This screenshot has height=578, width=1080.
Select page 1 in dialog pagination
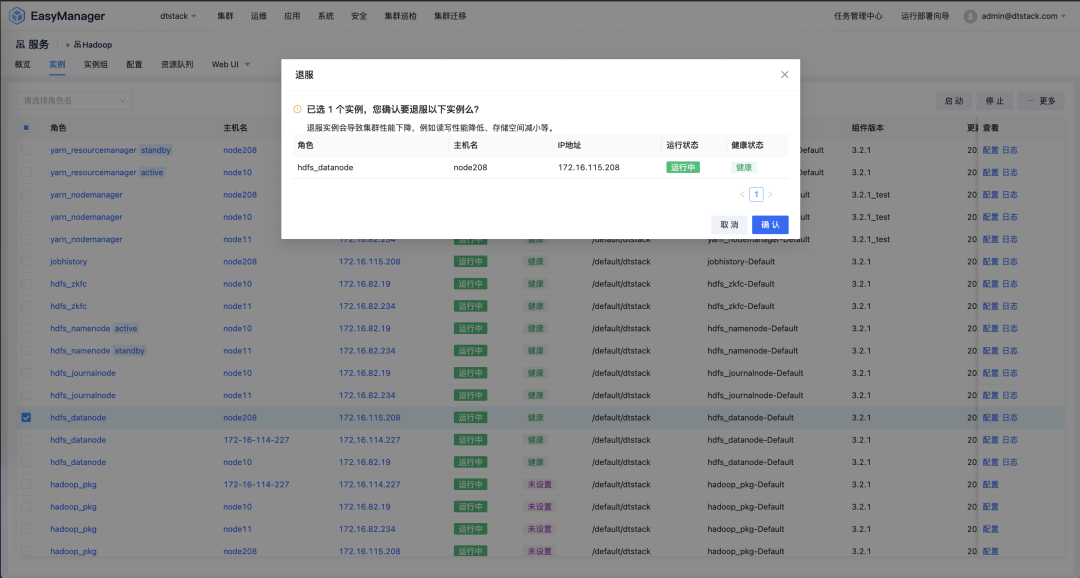tap(756, 195)
